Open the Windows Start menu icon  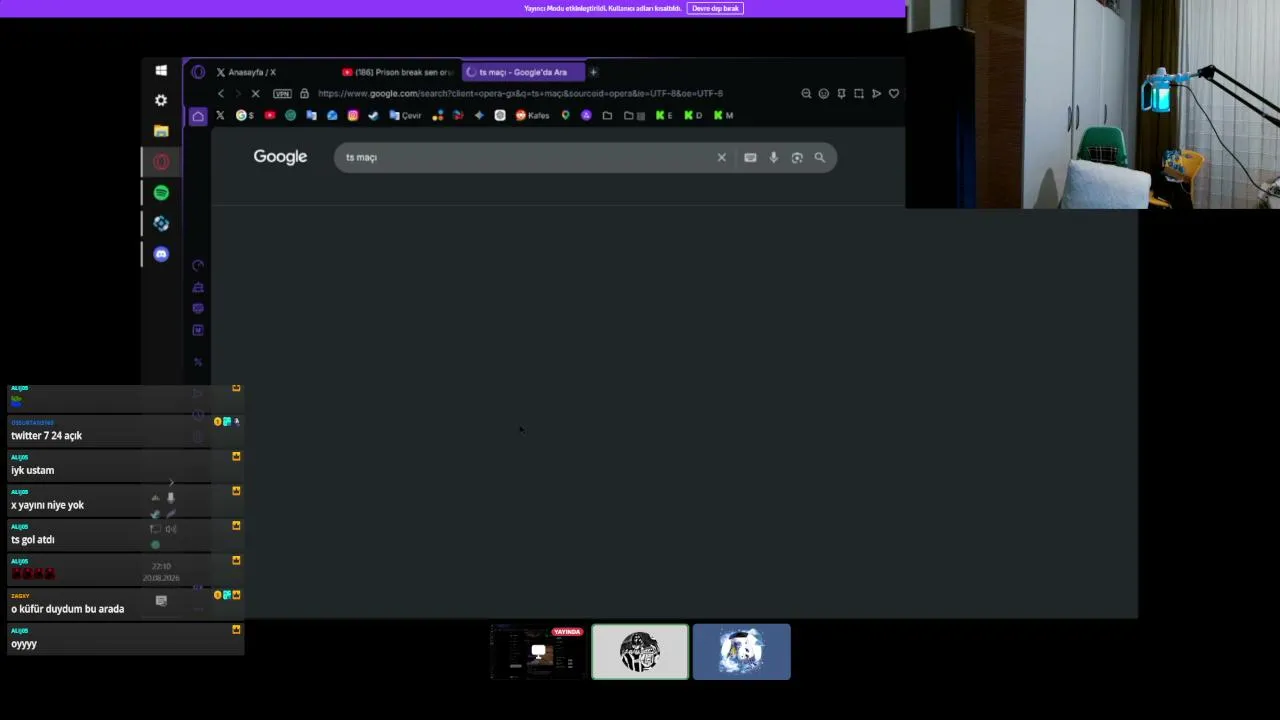coord(161,70)
